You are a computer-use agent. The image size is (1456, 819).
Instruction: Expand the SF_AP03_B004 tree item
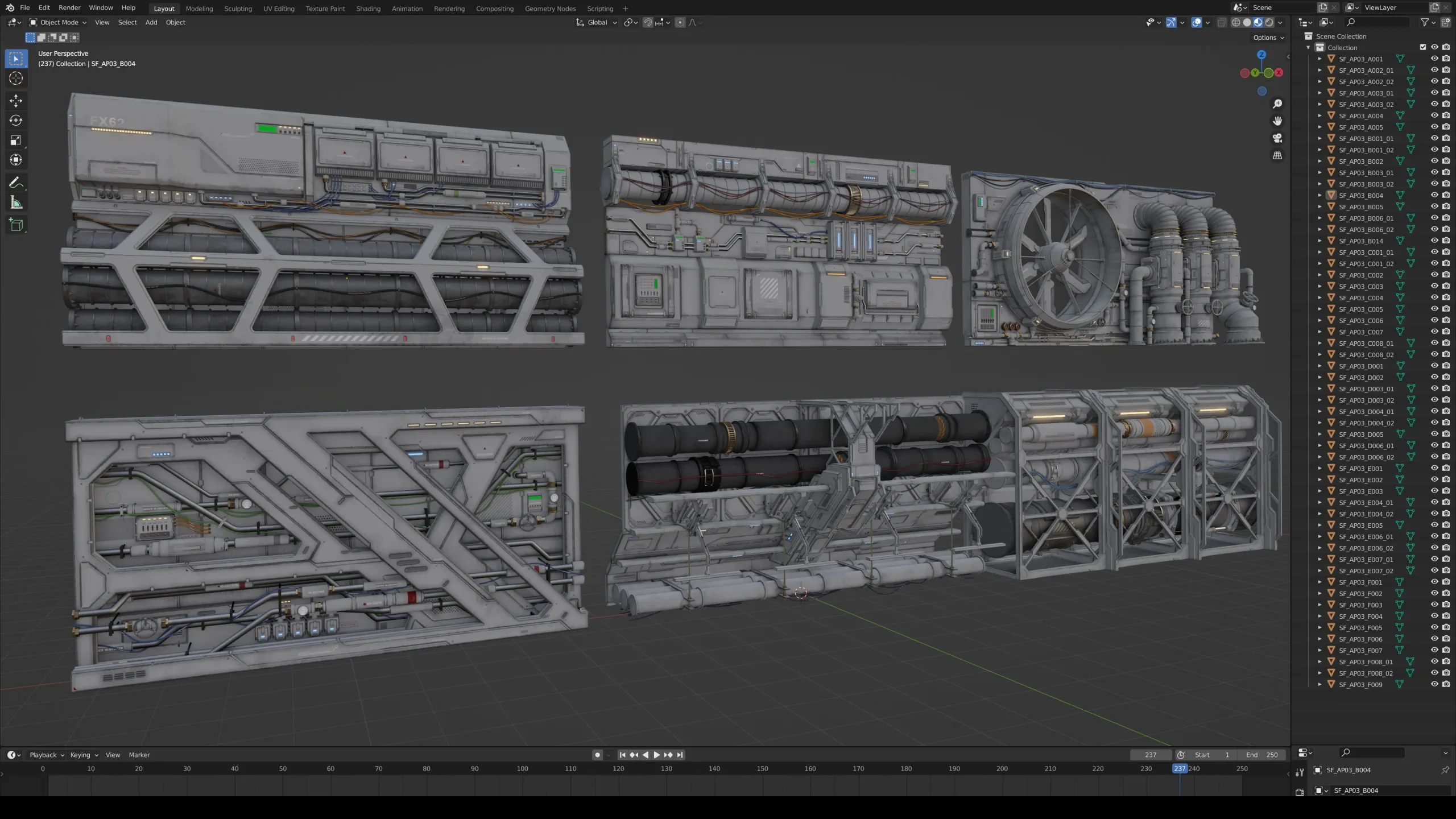pos(1319,195)
